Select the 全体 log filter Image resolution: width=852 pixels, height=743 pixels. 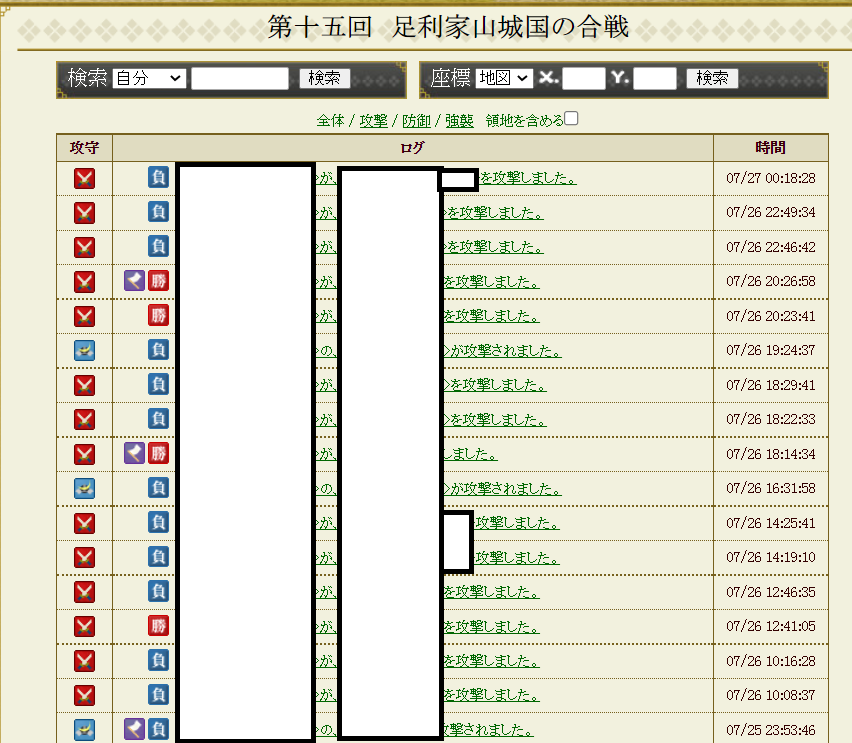point(331,120)
